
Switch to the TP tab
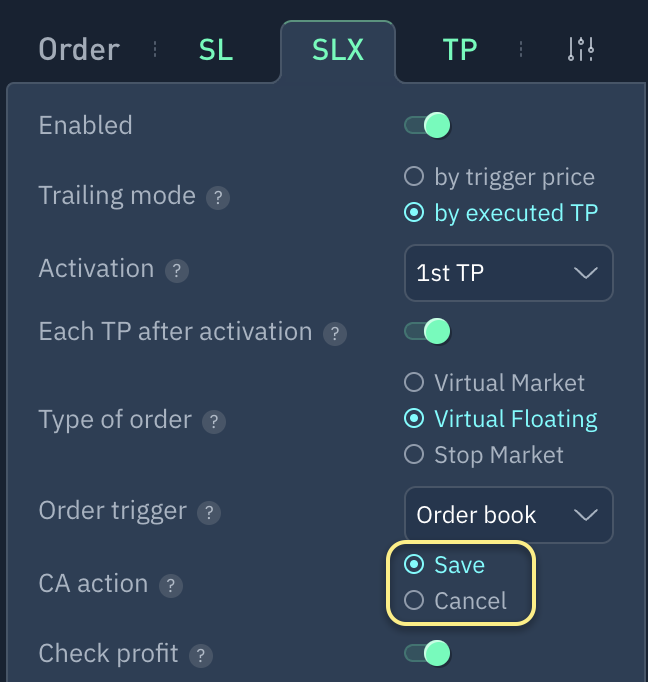point(460,50)
